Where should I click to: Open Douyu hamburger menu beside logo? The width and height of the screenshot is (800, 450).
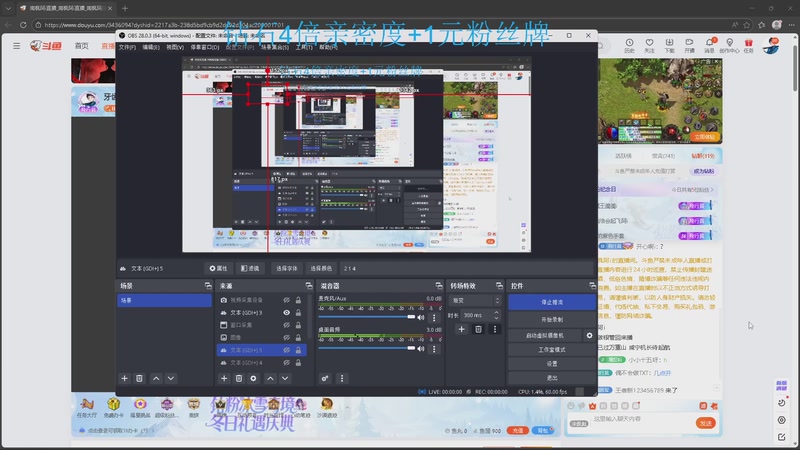click(17, 45)
